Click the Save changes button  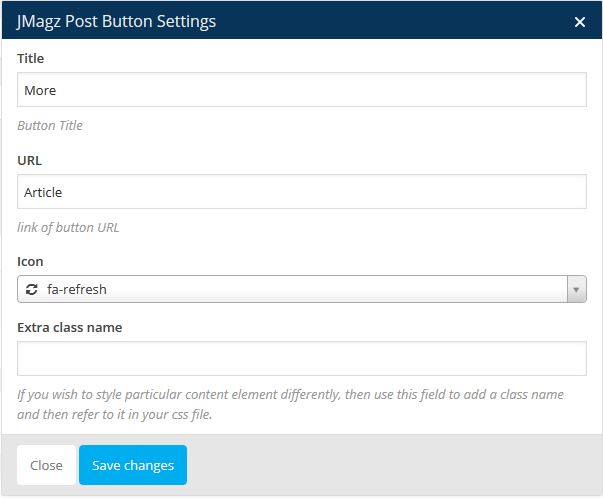[133, 465]
